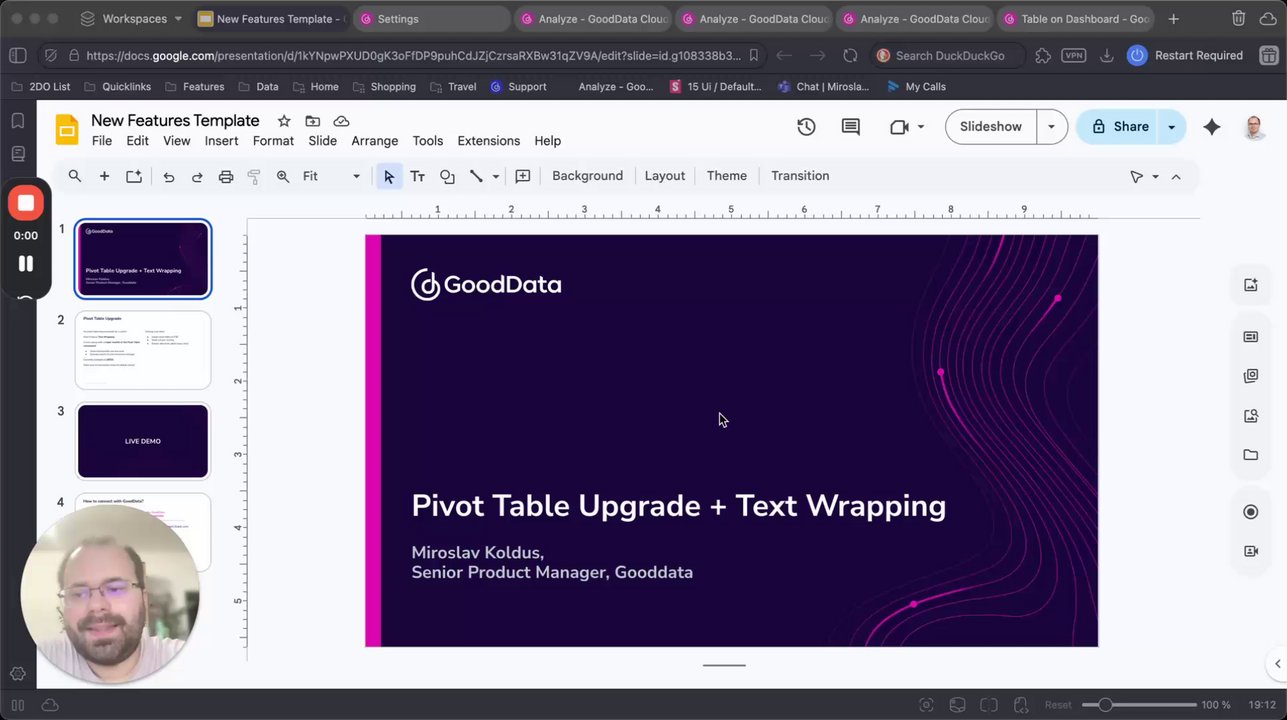
Task: Click the Zoom magnifier tool icon
Action: pyautogui.click(x=283, y=176)
